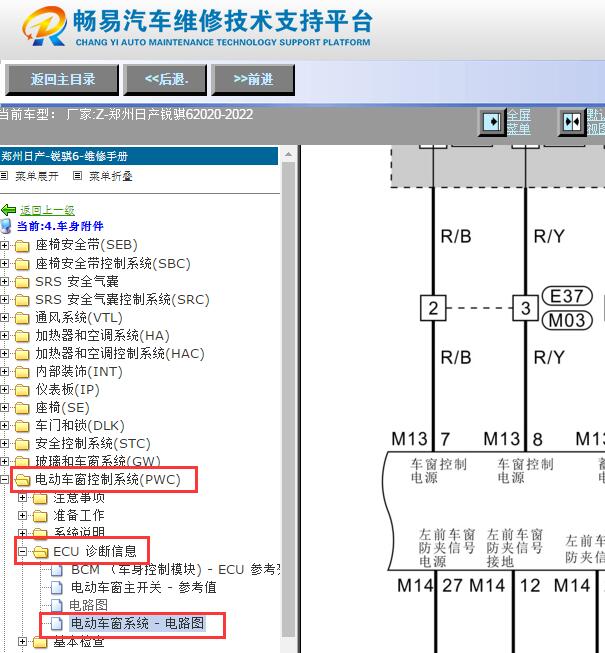Open the 电动车窗主开关 - 参考值 page
This screenshot has width=605, height=653.
144,588
